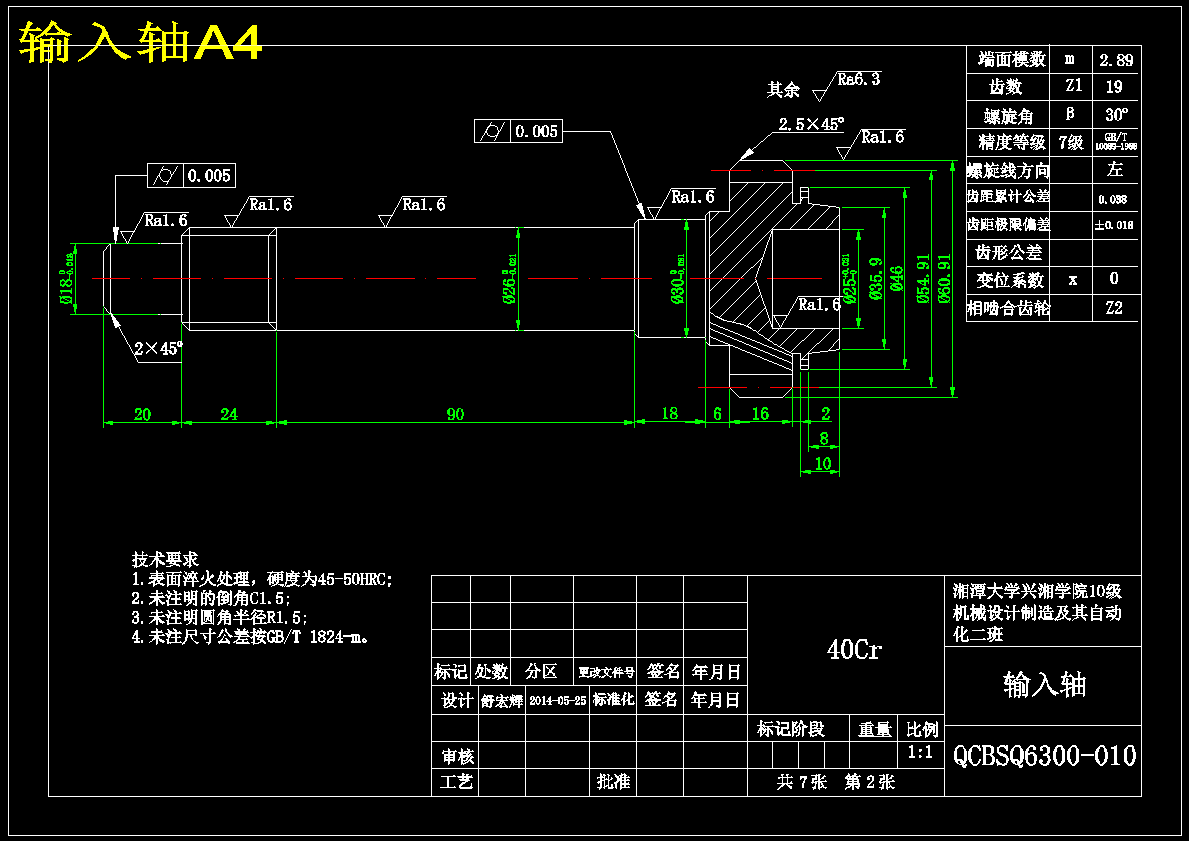Select the 0.038 tolerance value

(x=1112, y=199)
